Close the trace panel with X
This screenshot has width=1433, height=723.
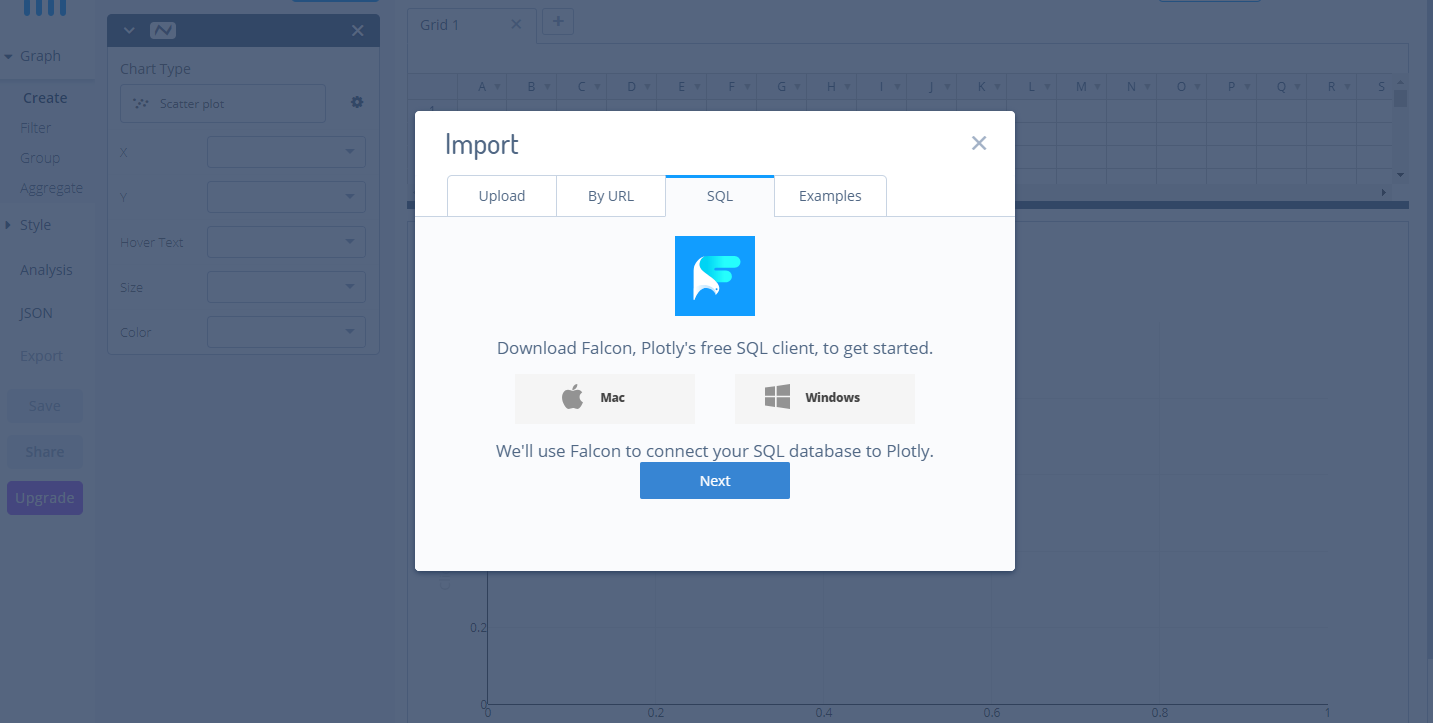click(358, 31)
